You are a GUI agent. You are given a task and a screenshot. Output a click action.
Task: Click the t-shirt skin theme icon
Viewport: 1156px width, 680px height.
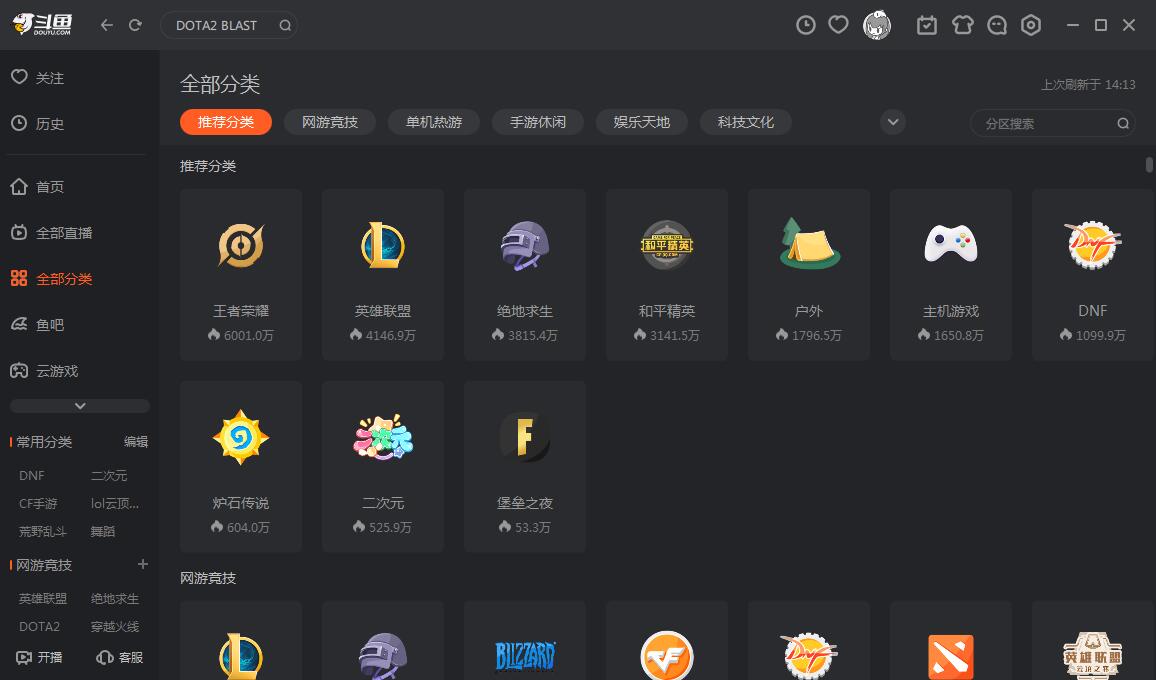(962, 25)
